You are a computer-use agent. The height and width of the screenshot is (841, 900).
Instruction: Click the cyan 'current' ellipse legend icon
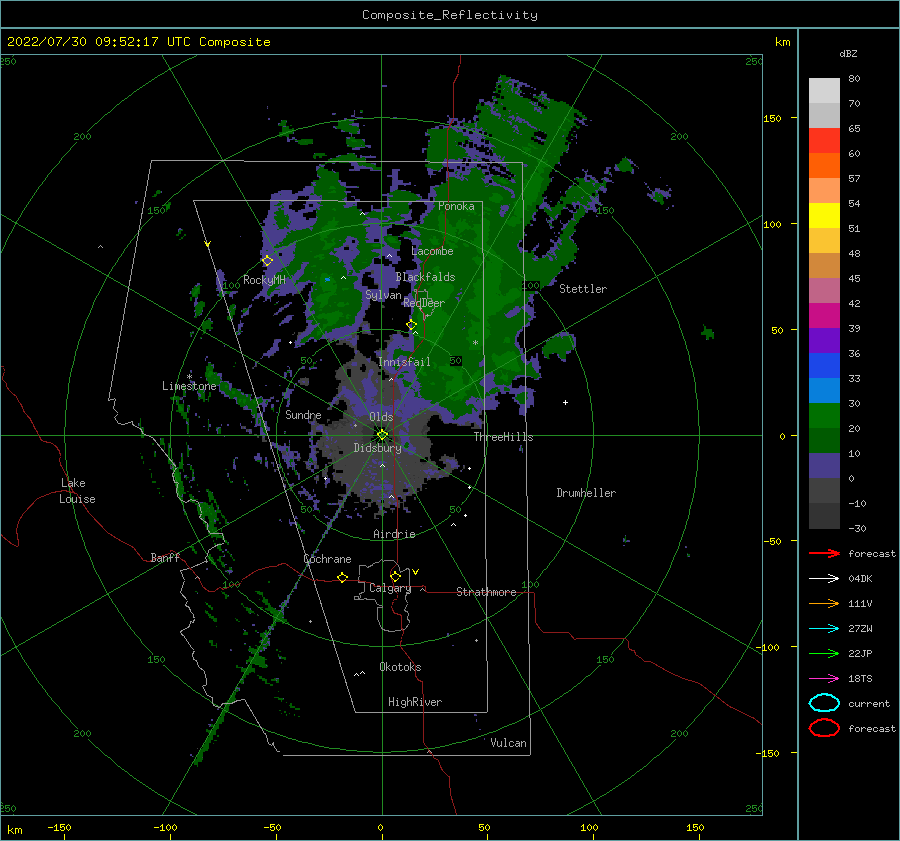[824, 703]
